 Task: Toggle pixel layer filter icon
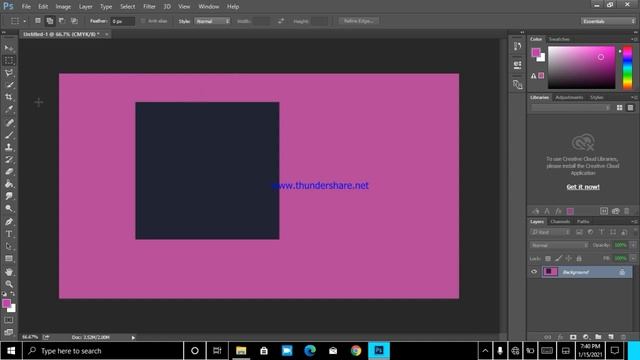pos(579,232)
